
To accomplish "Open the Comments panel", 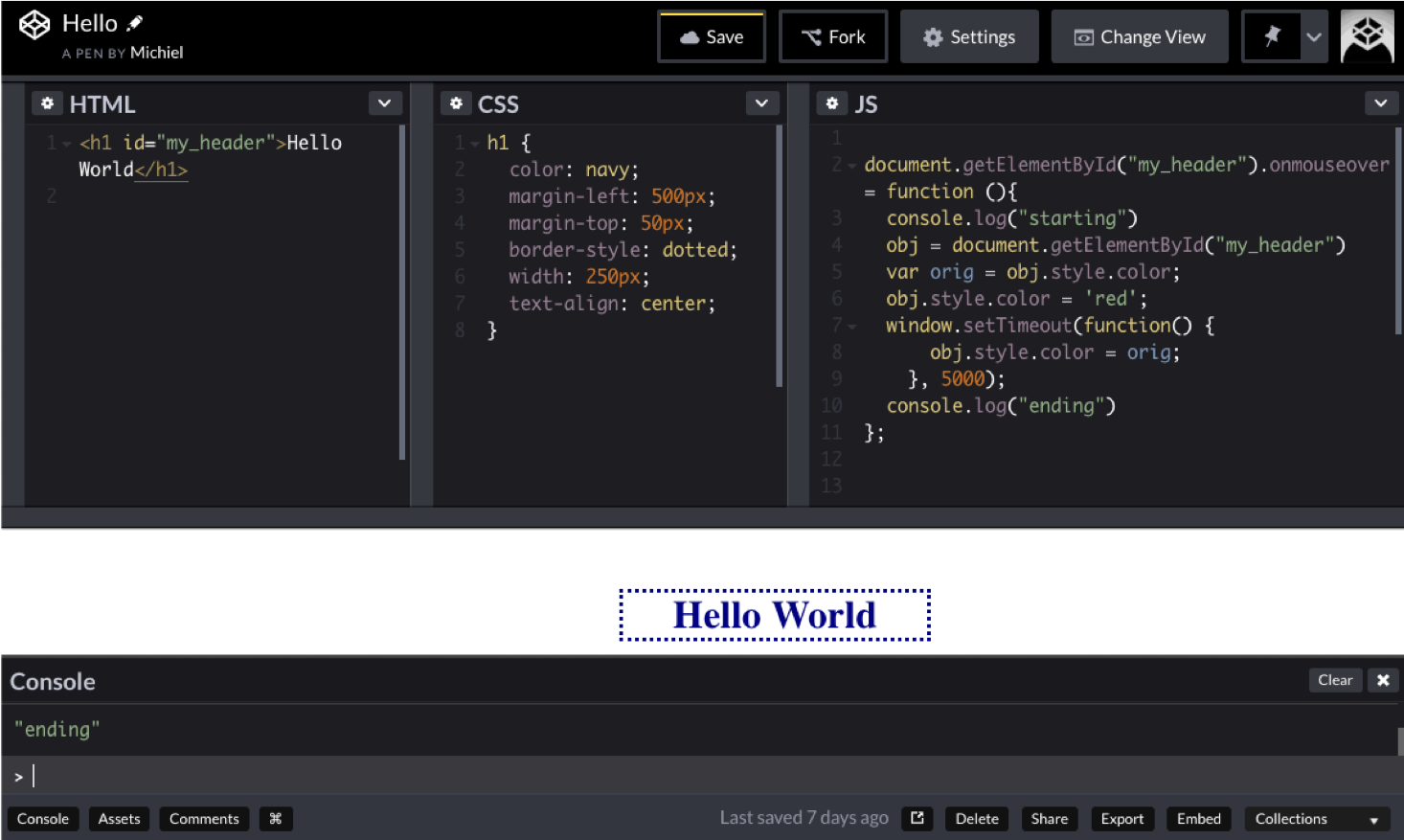I will (204, 819).
